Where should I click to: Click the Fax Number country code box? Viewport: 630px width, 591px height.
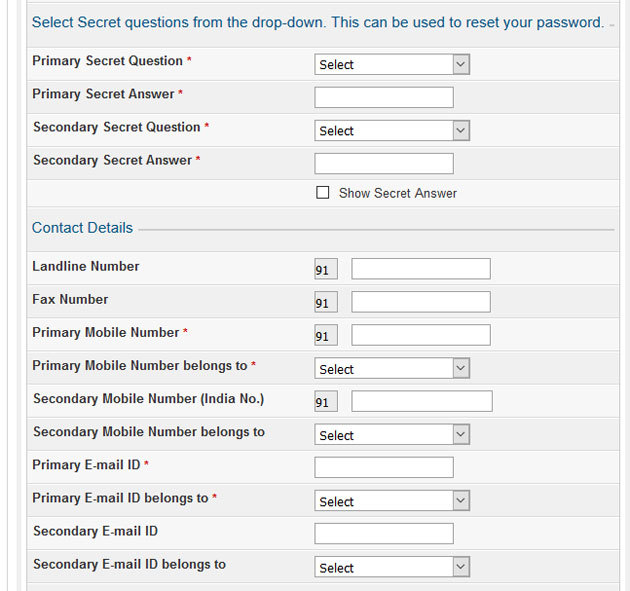325,303
